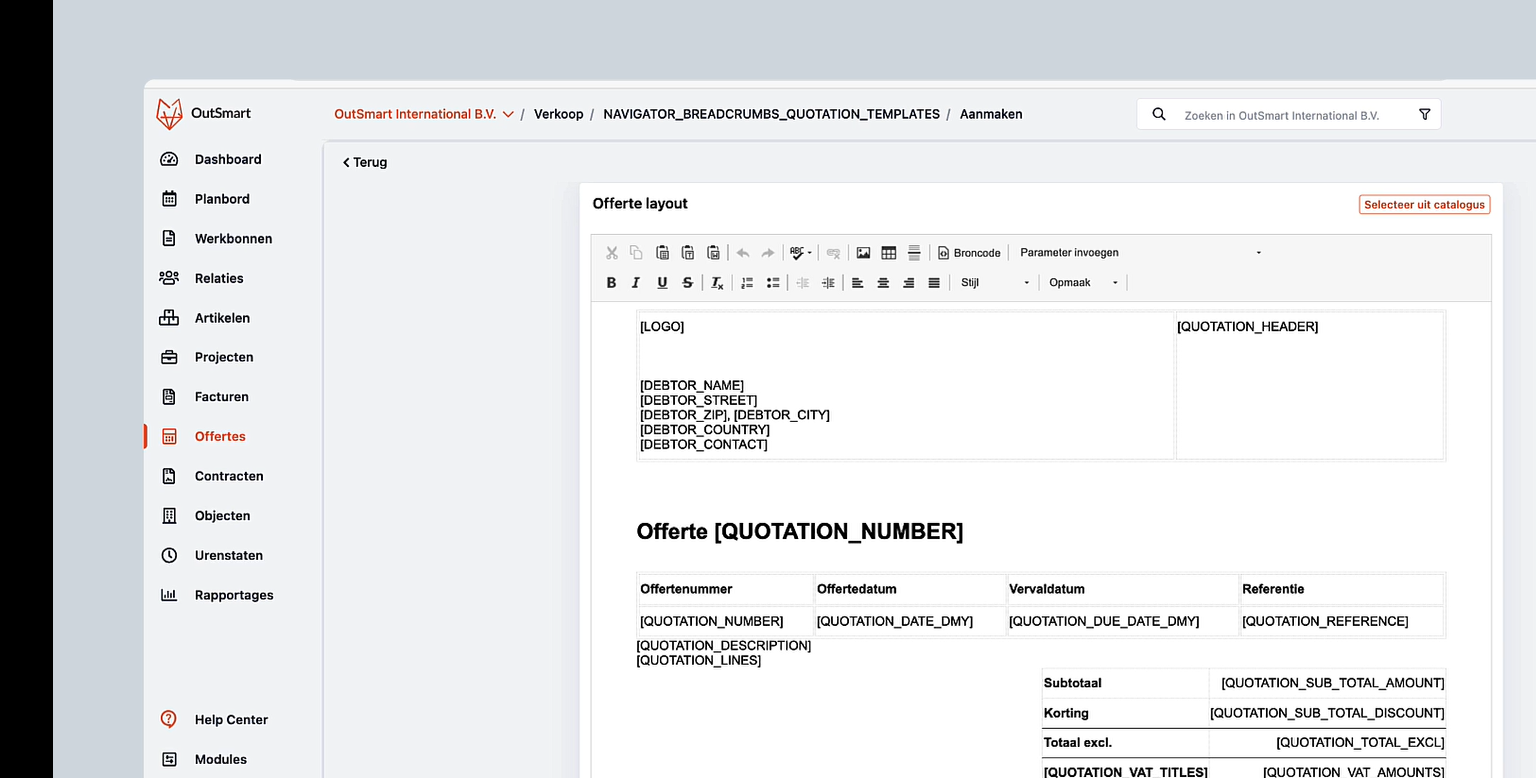Screen dimensions: 1536x778
Task: Apply bold formatting to text
Action: click(611, 282)
